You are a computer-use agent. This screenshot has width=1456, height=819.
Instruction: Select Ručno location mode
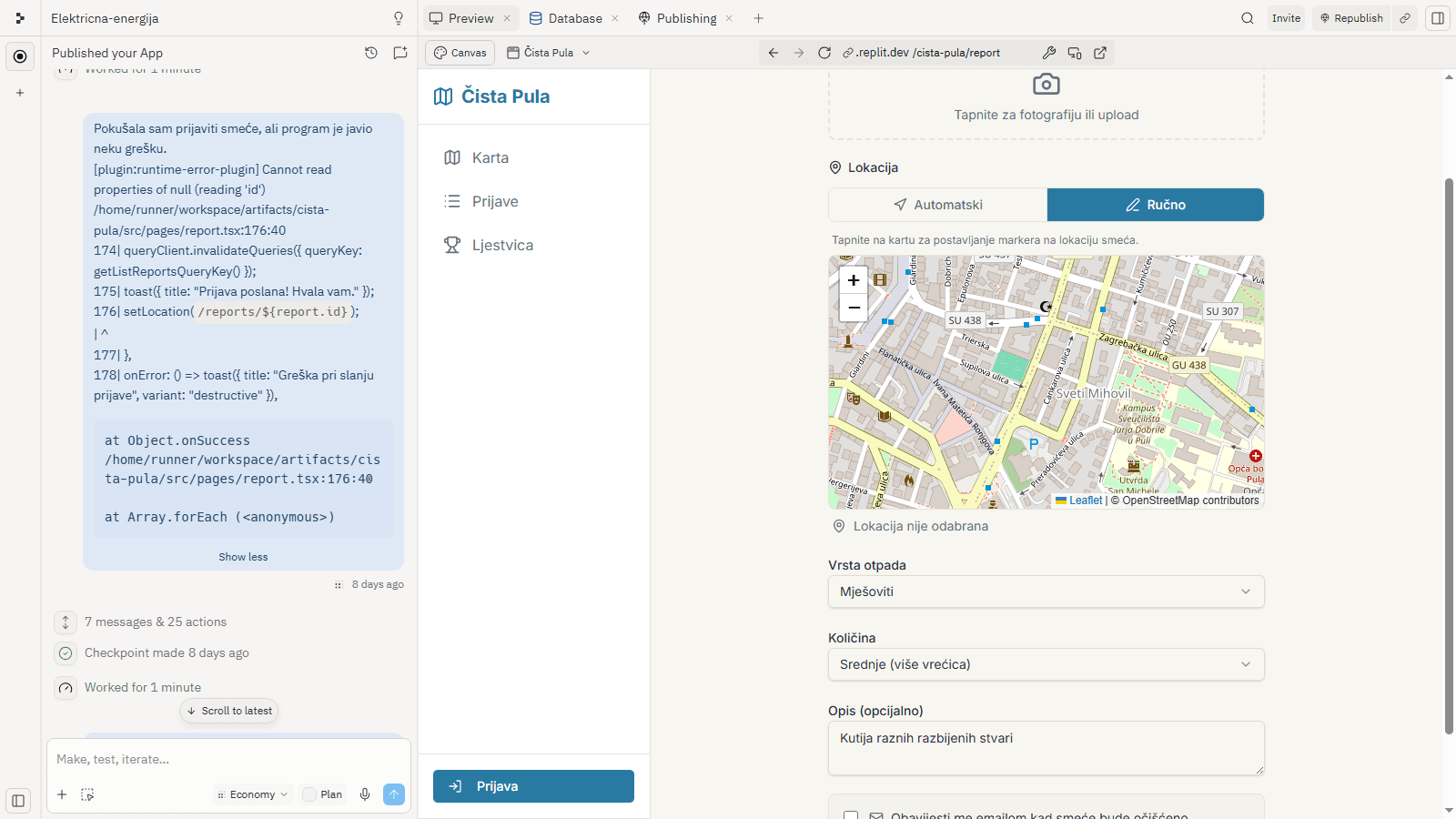1156,205
